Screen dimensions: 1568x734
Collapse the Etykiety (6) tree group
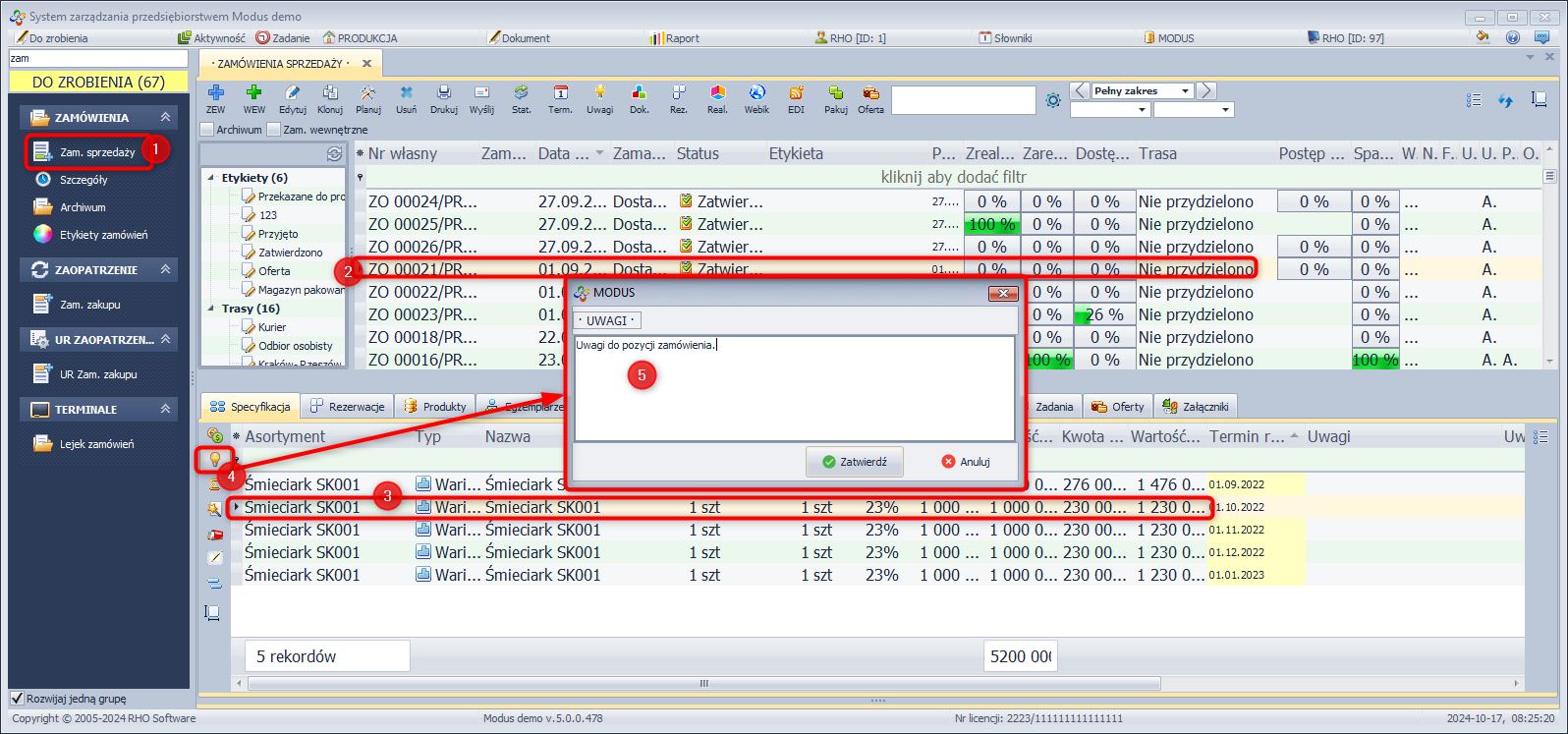coord(211,178)
